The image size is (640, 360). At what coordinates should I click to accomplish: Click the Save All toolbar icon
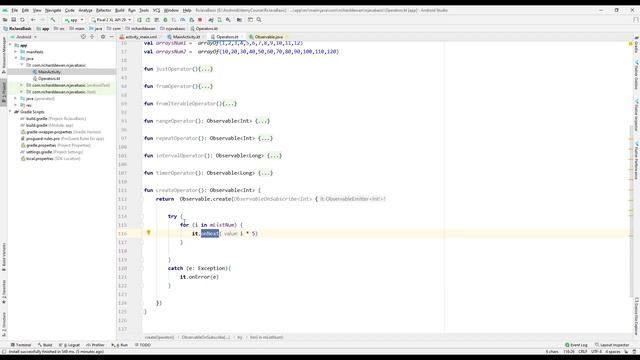point(13,20)
